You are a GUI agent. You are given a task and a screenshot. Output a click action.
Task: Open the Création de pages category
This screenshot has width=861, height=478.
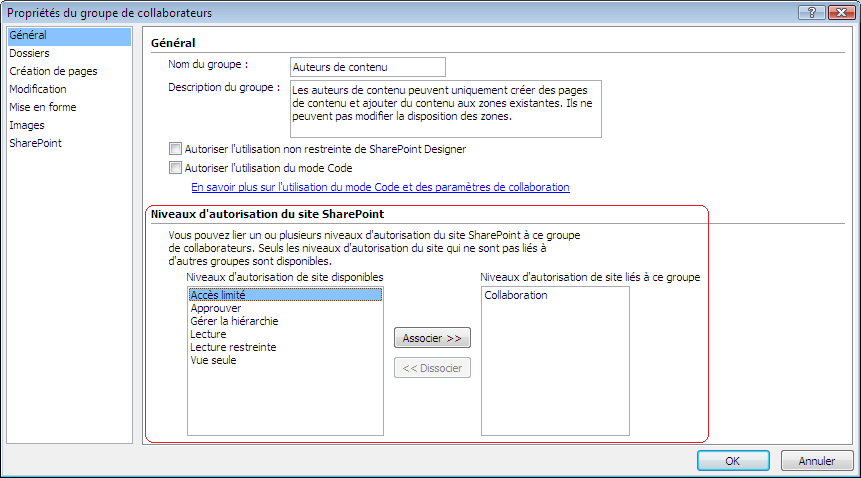[53, 71]
